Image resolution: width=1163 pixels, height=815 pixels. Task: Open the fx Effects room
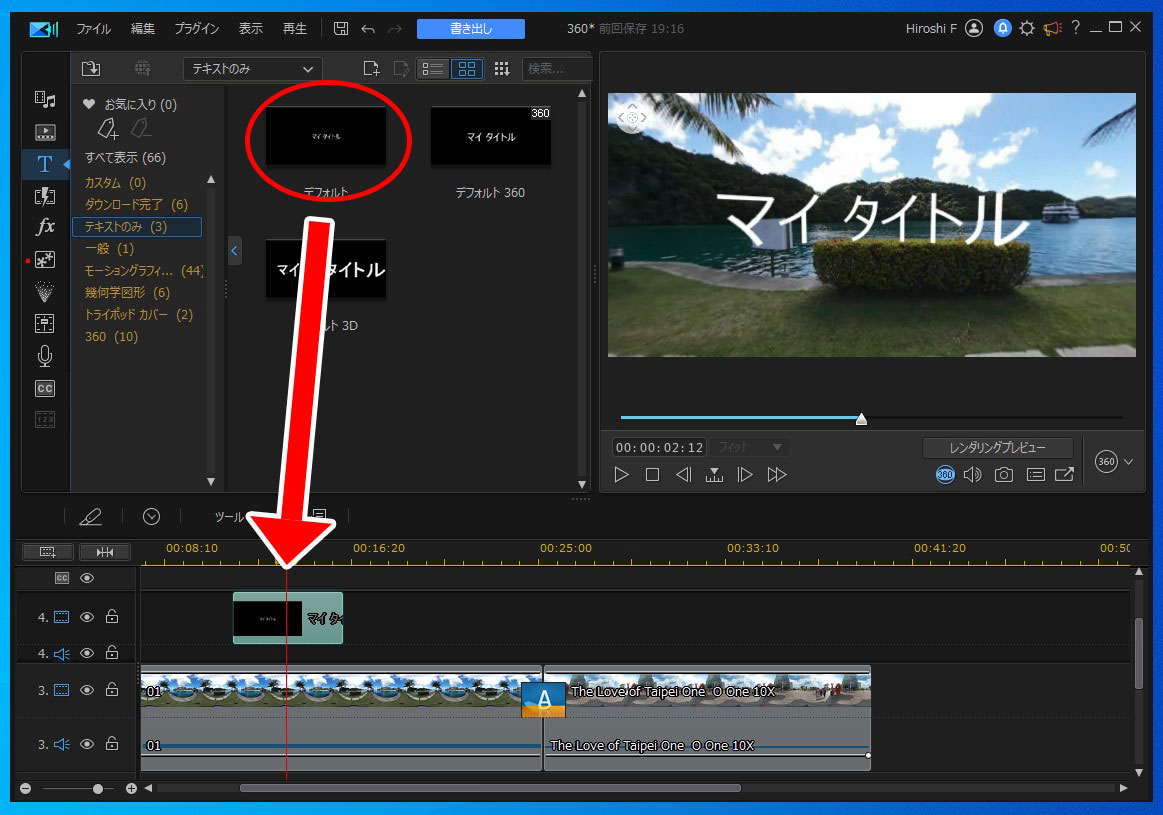[45, 227]
